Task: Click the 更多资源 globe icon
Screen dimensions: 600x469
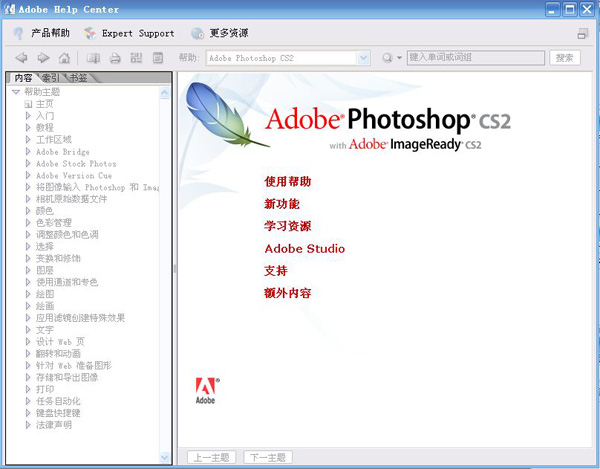Action: [x=197, y=33]
